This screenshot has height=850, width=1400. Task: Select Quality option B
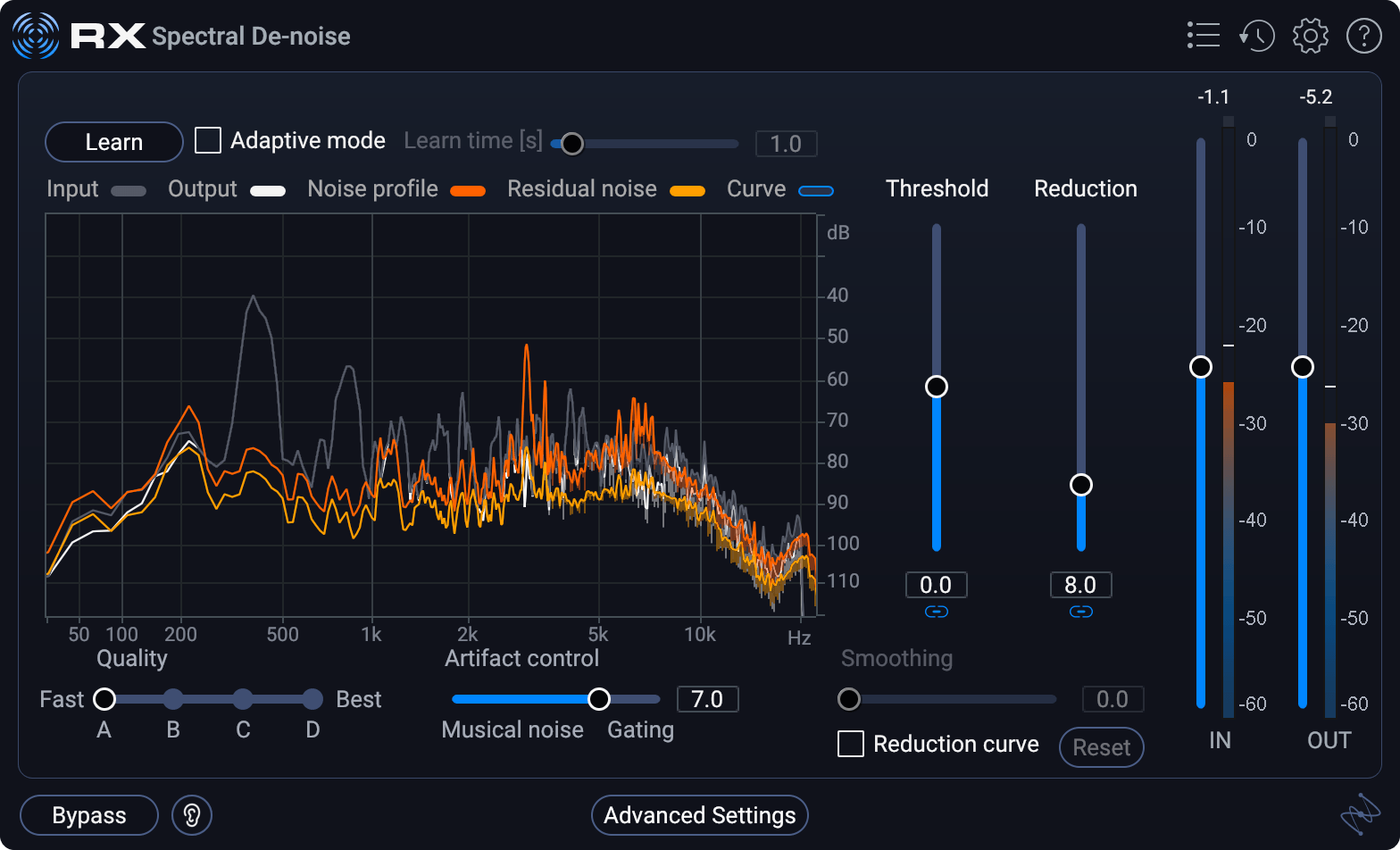[173, 699]
